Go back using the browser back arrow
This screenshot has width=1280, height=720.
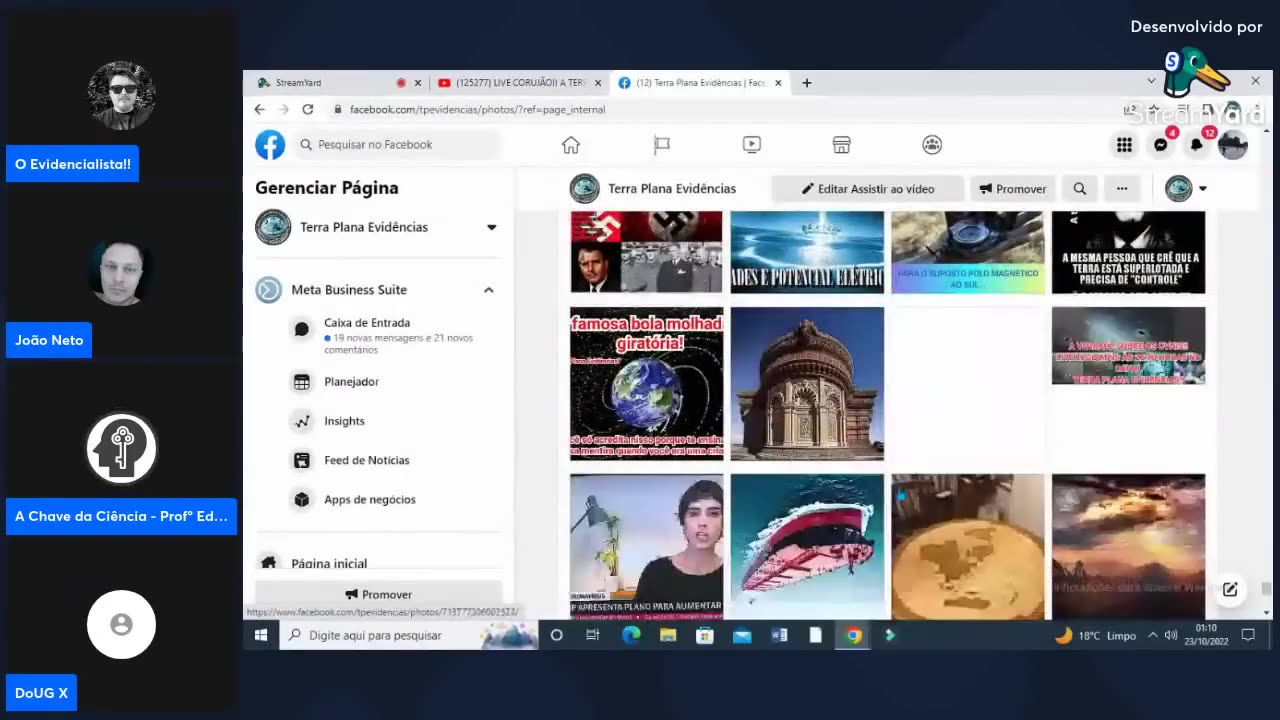pos(260,109)
